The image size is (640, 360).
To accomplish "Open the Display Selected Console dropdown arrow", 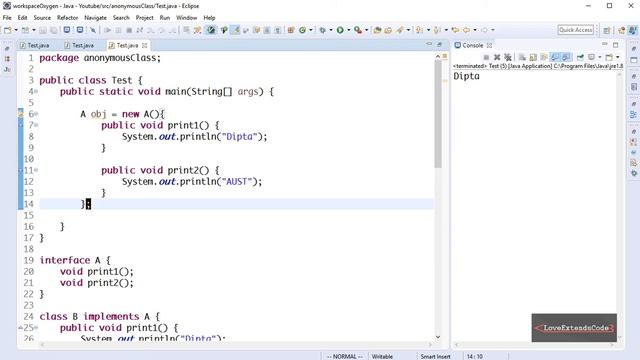I will pyautogui.click(x=600, y=57).
